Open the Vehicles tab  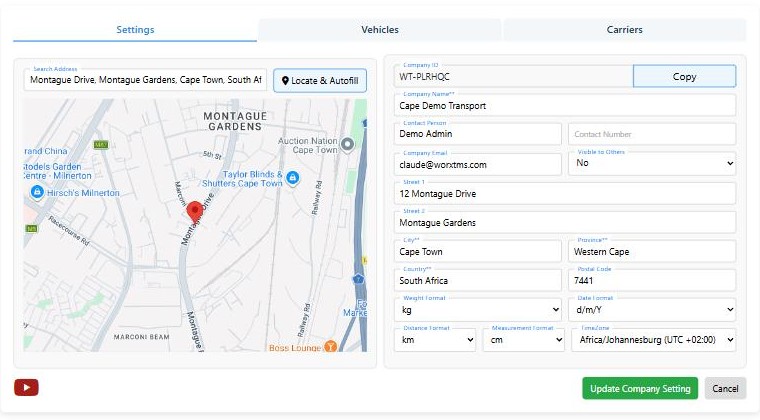(x=380, y=30)
